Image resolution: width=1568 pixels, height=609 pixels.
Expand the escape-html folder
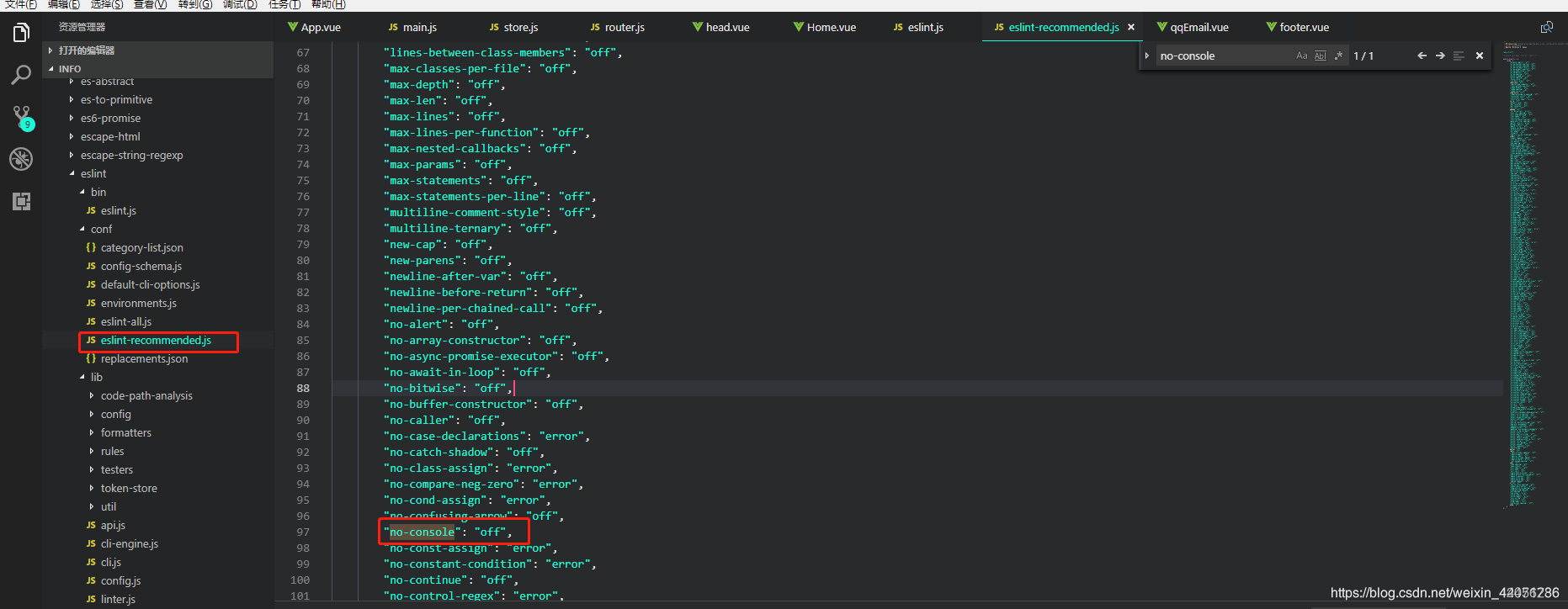pos(110,136)
